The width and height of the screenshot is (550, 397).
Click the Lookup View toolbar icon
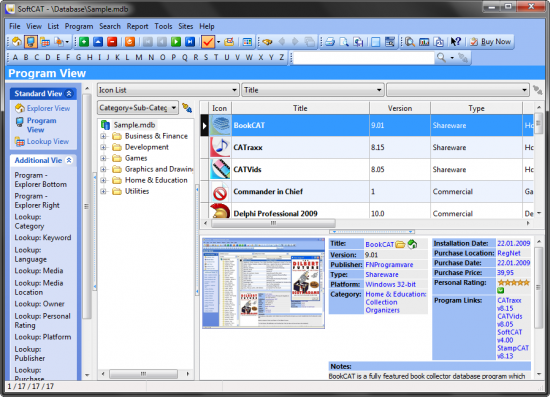tap(45, 42)
